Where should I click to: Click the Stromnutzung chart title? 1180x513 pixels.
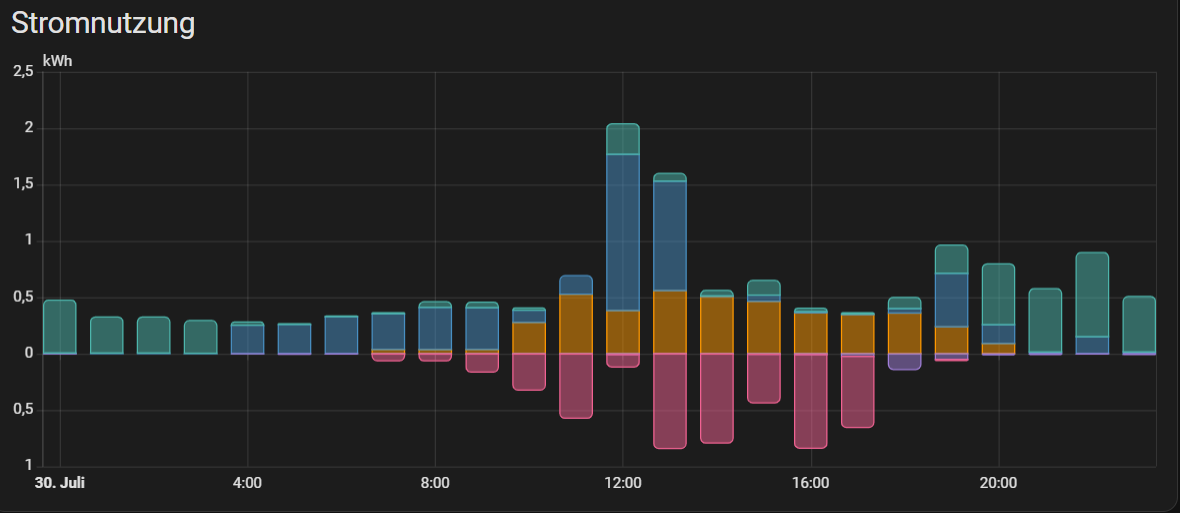click(x=103, y=23)
